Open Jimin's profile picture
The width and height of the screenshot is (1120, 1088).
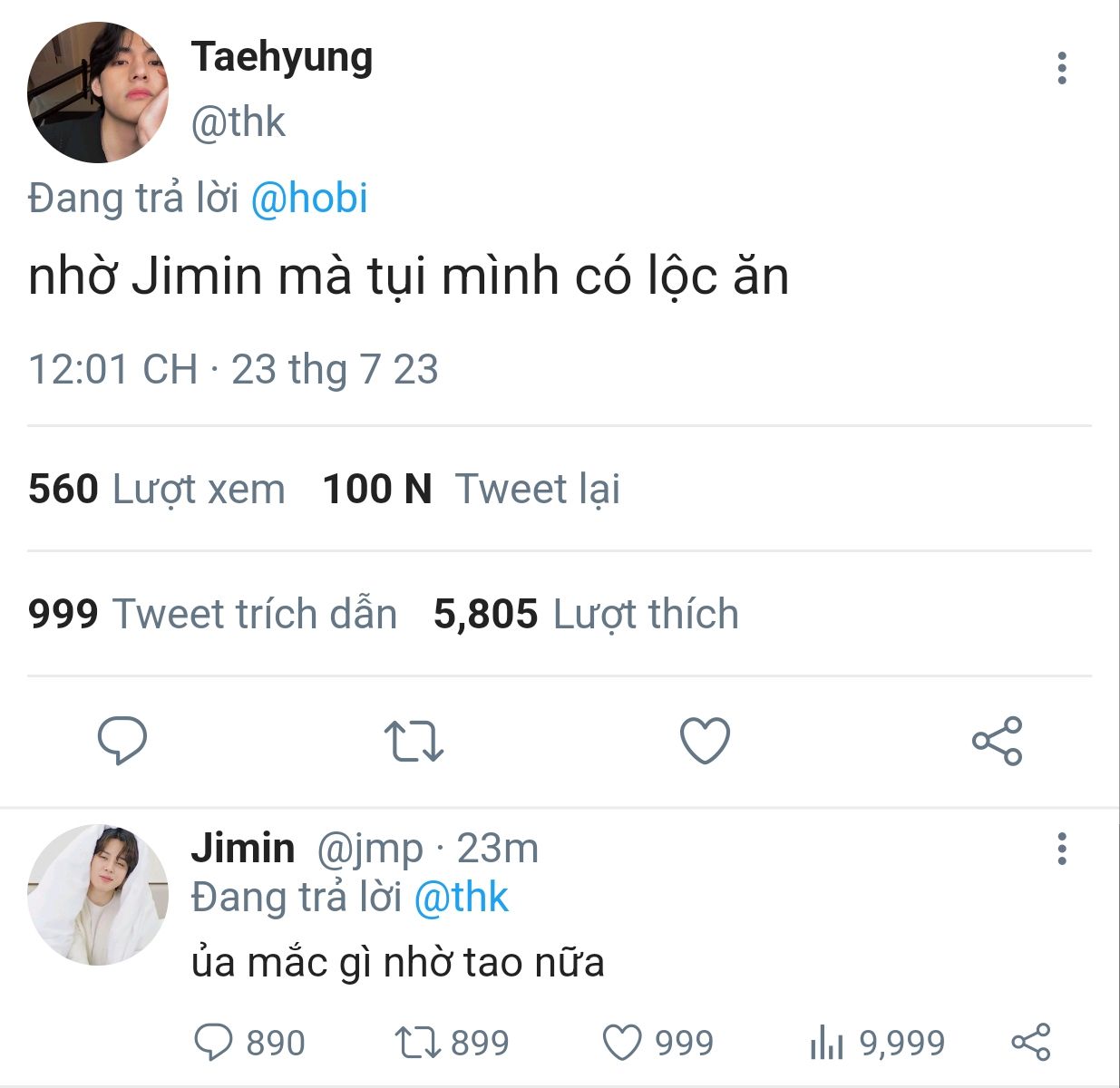click(98, 894)
